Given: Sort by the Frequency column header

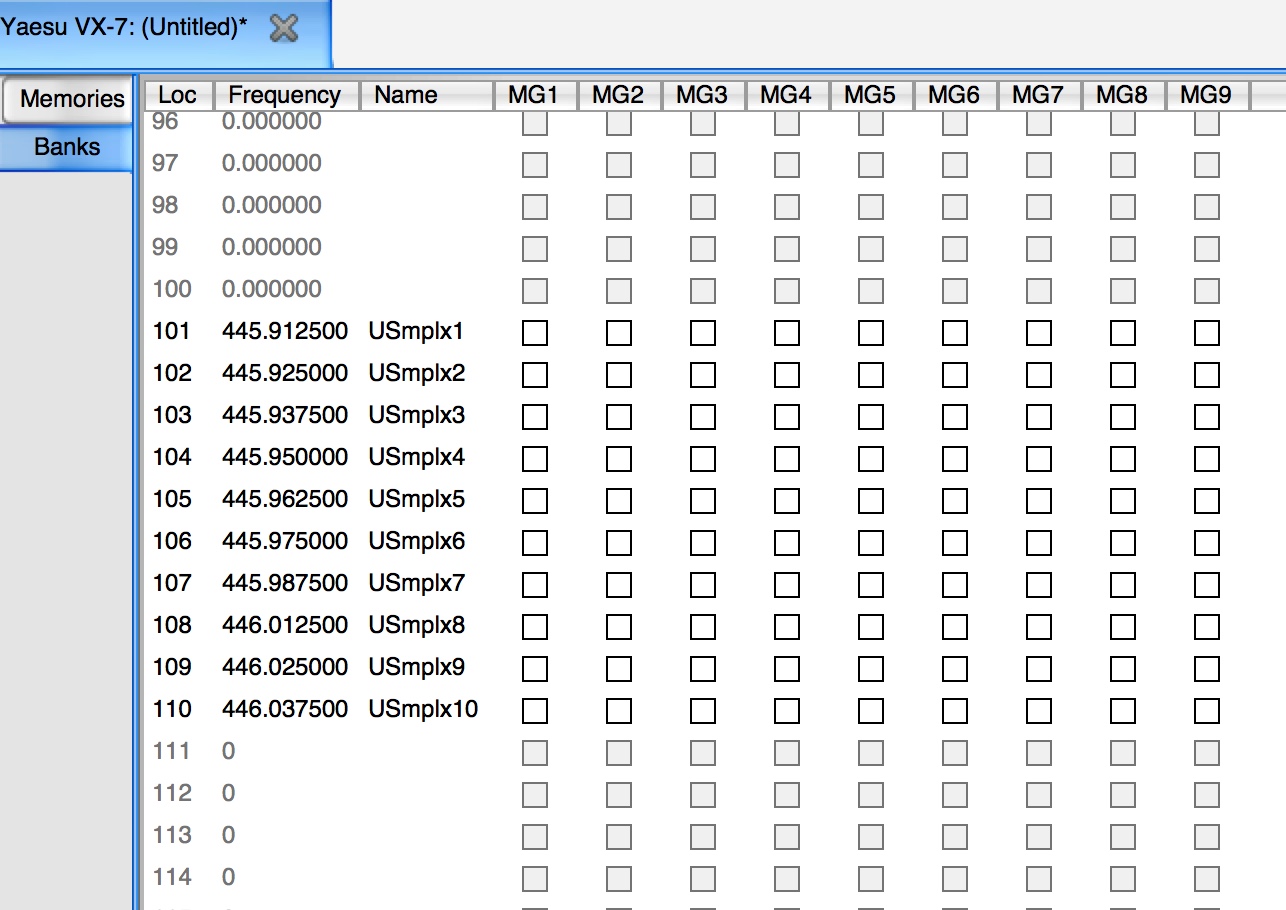Looking at the screenshot, I should coord(286,95).
